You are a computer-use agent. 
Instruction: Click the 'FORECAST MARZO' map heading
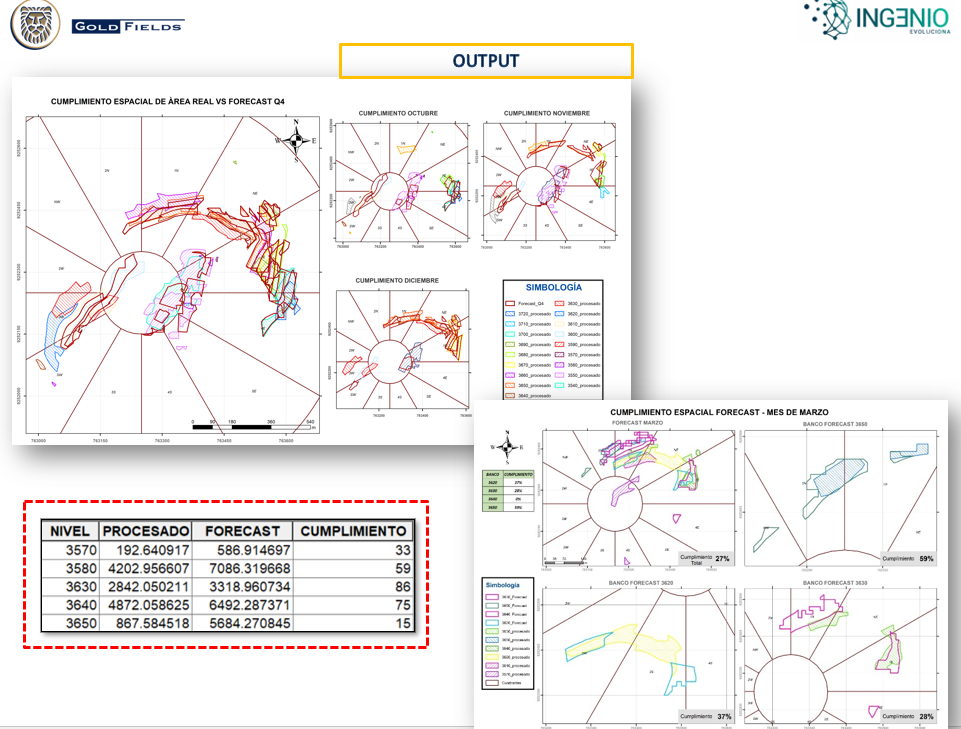click(x=637, y=423)
